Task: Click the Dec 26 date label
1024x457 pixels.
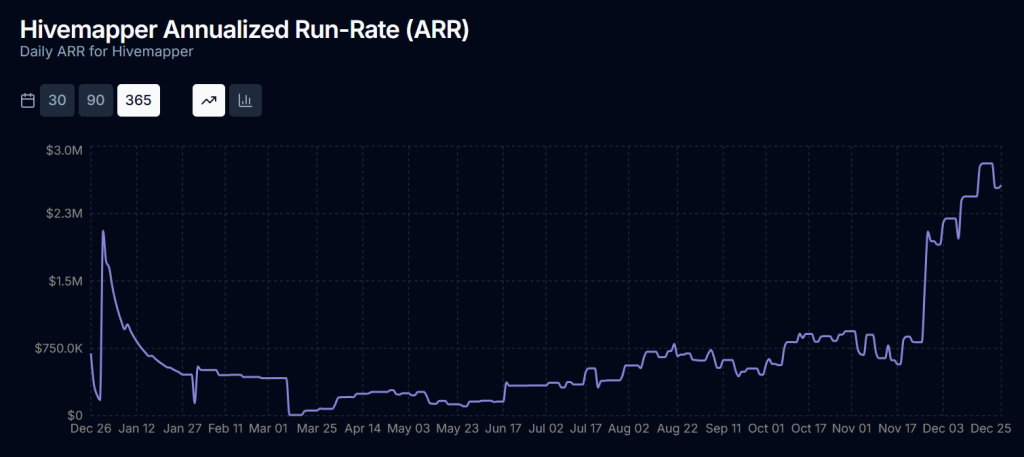Action: point(90,429)
